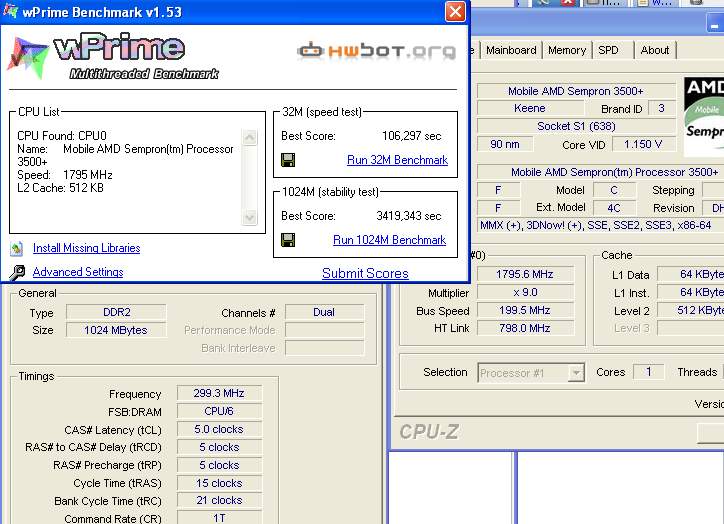Click the wrench icon beside Advanced Settings
Screen dimensions: 724x524
pyautogui.click(x=17, y=272)
